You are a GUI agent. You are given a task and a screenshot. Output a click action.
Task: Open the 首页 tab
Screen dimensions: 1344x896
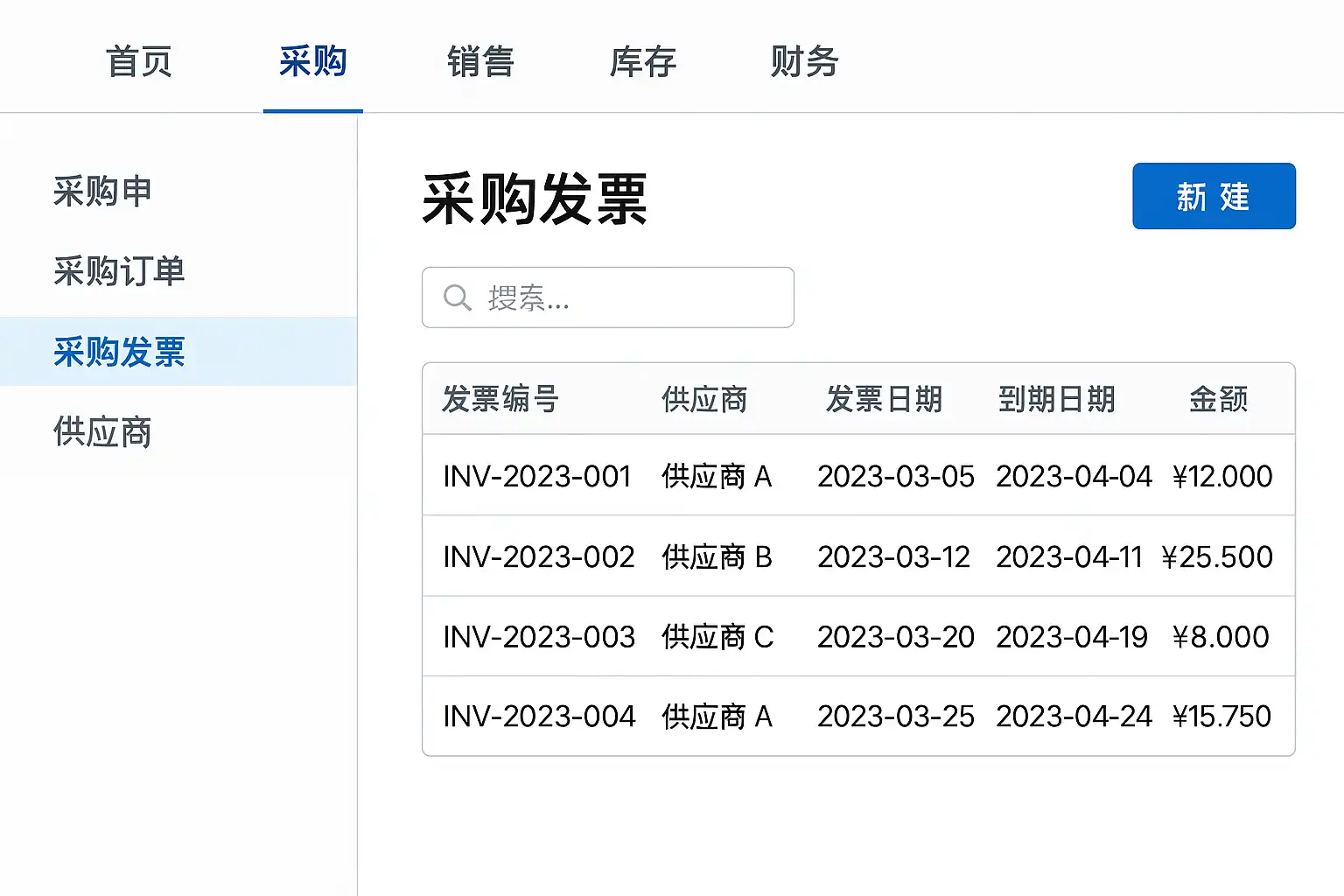tap(139, 62)
